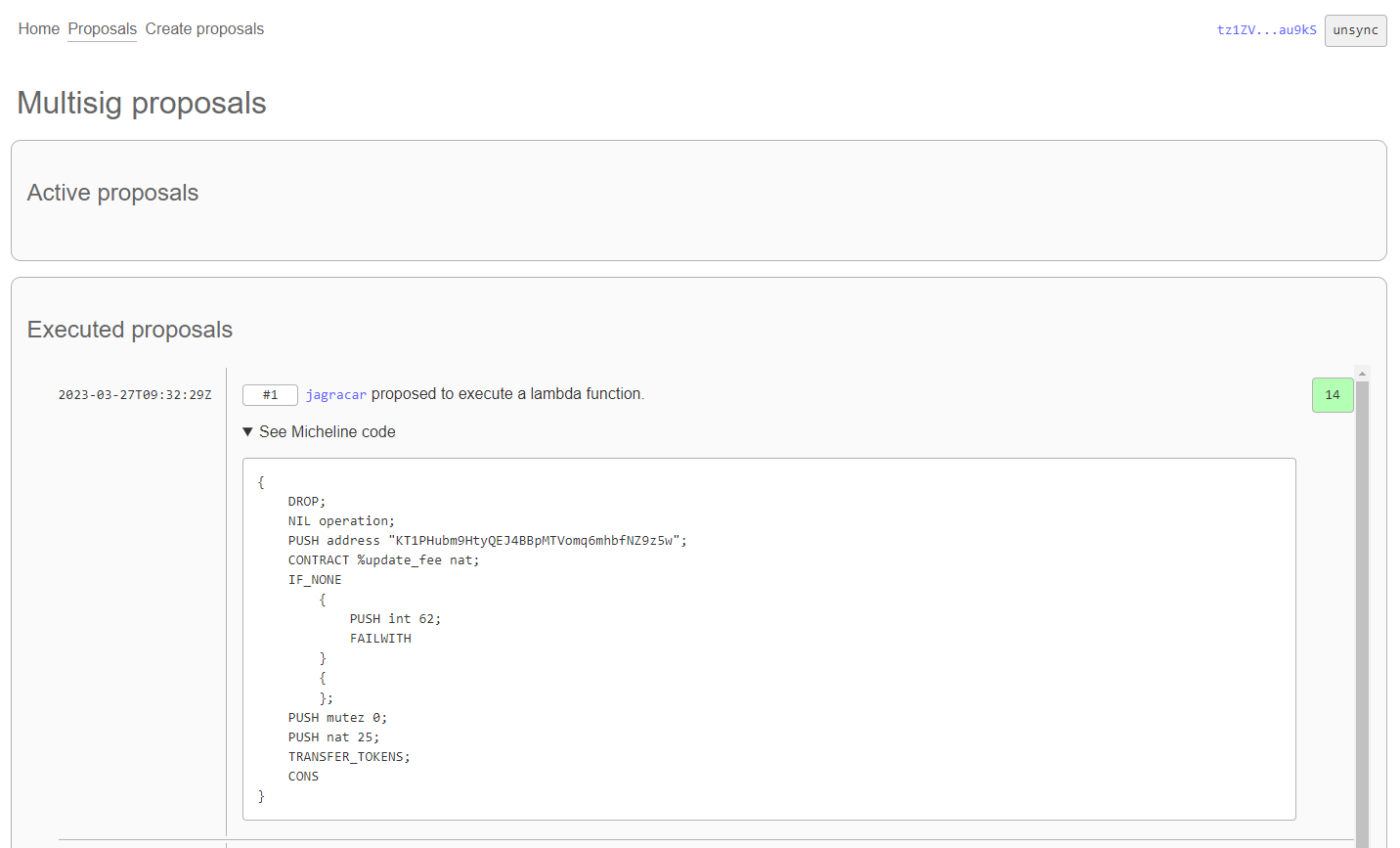The image size is (1400, 848).
Task: Click the Executed proposals section heading
Action: pos(130,330)
